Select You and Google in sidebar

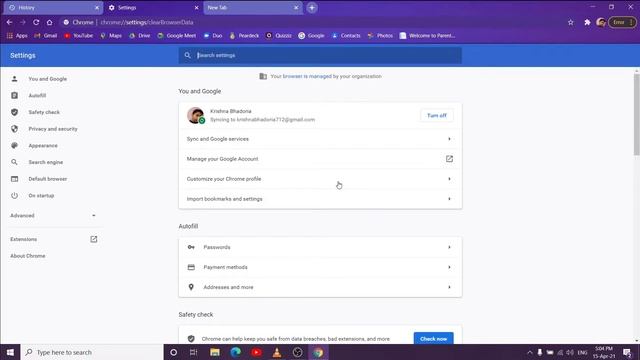coord(47,79)
